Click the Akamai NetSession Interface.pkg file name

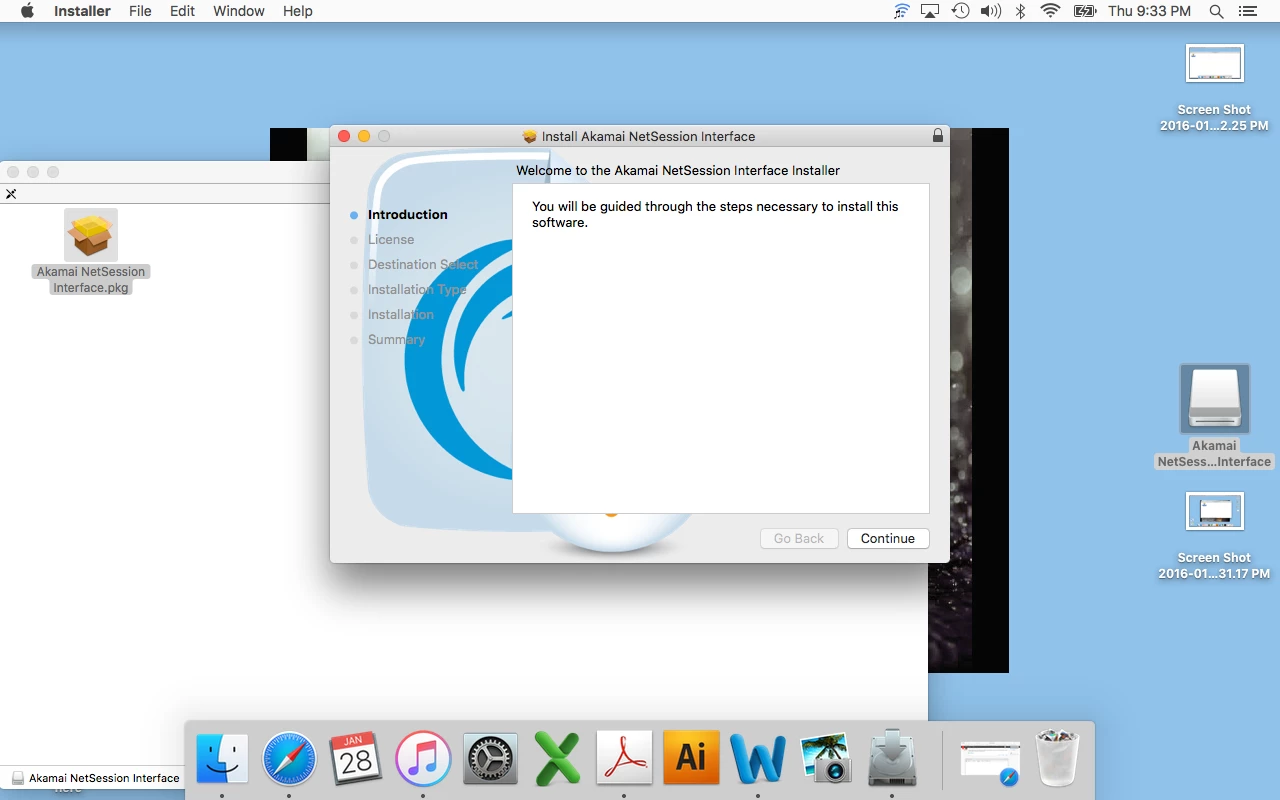91,279
